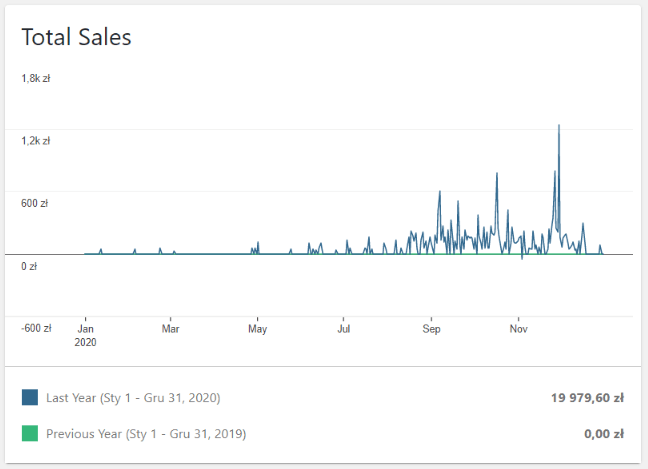The image size is (648, 469).
Task: Click the 1,2k zł y-axis label
Action: click(36, 141)
